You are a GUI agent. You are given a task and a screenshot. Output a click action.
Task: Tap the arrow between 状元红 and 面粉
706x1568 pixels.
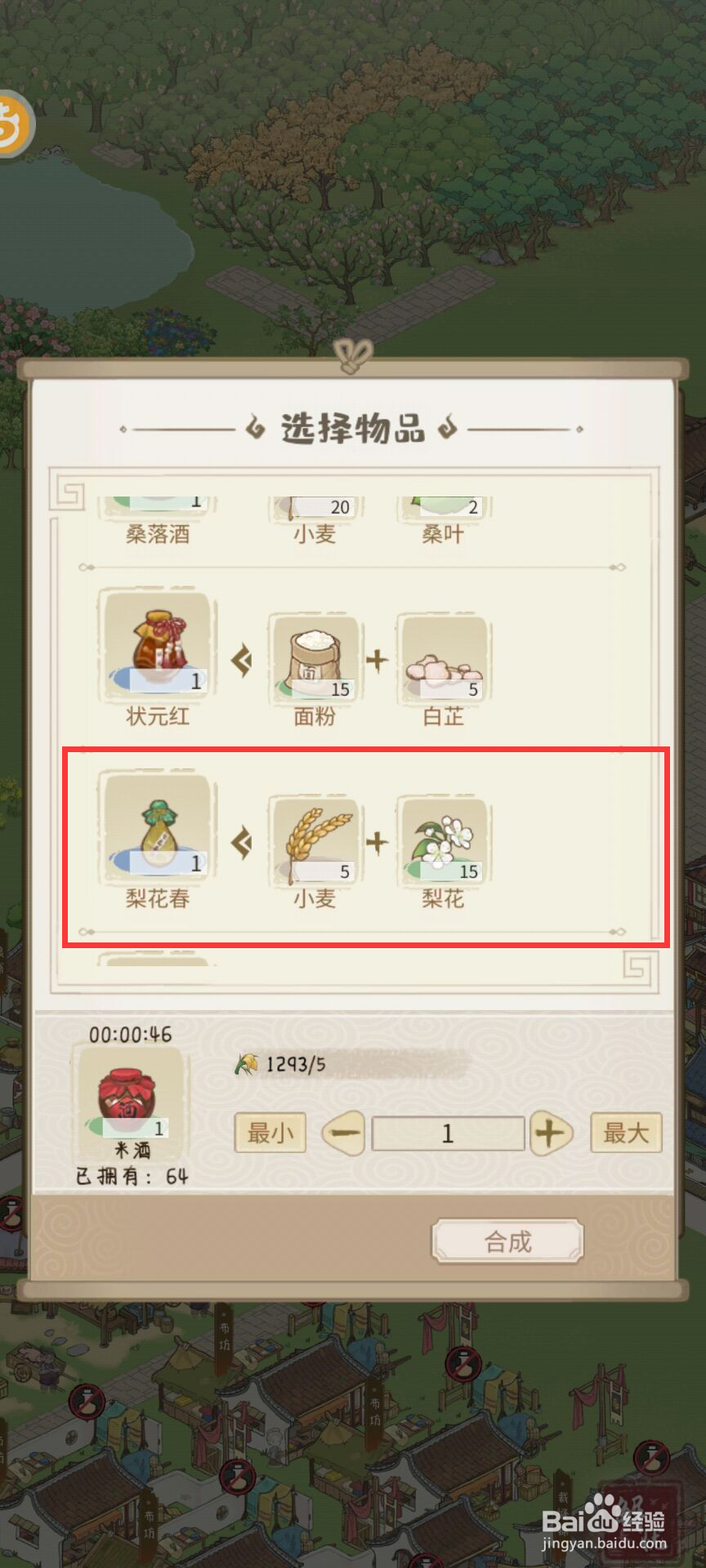click(x=242, y=659)
